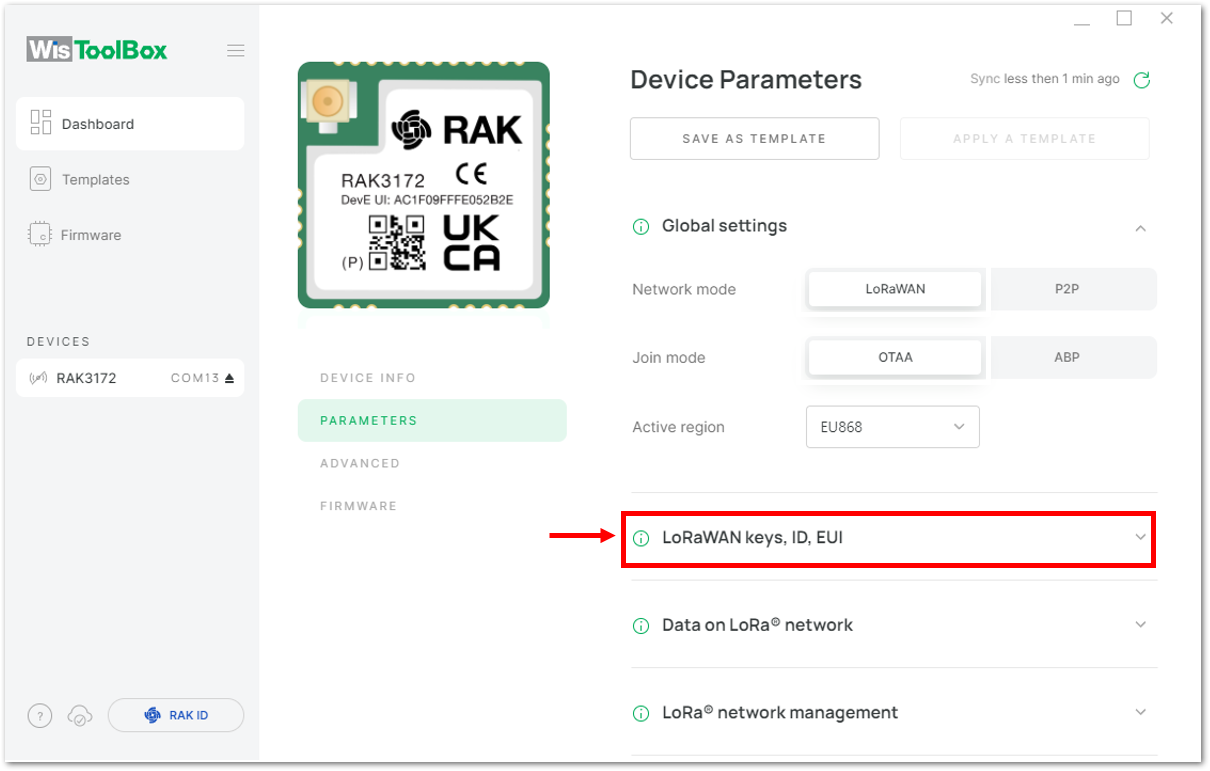Select ABP join mode
This screenshot has width=1210, height=771.
1067,357
